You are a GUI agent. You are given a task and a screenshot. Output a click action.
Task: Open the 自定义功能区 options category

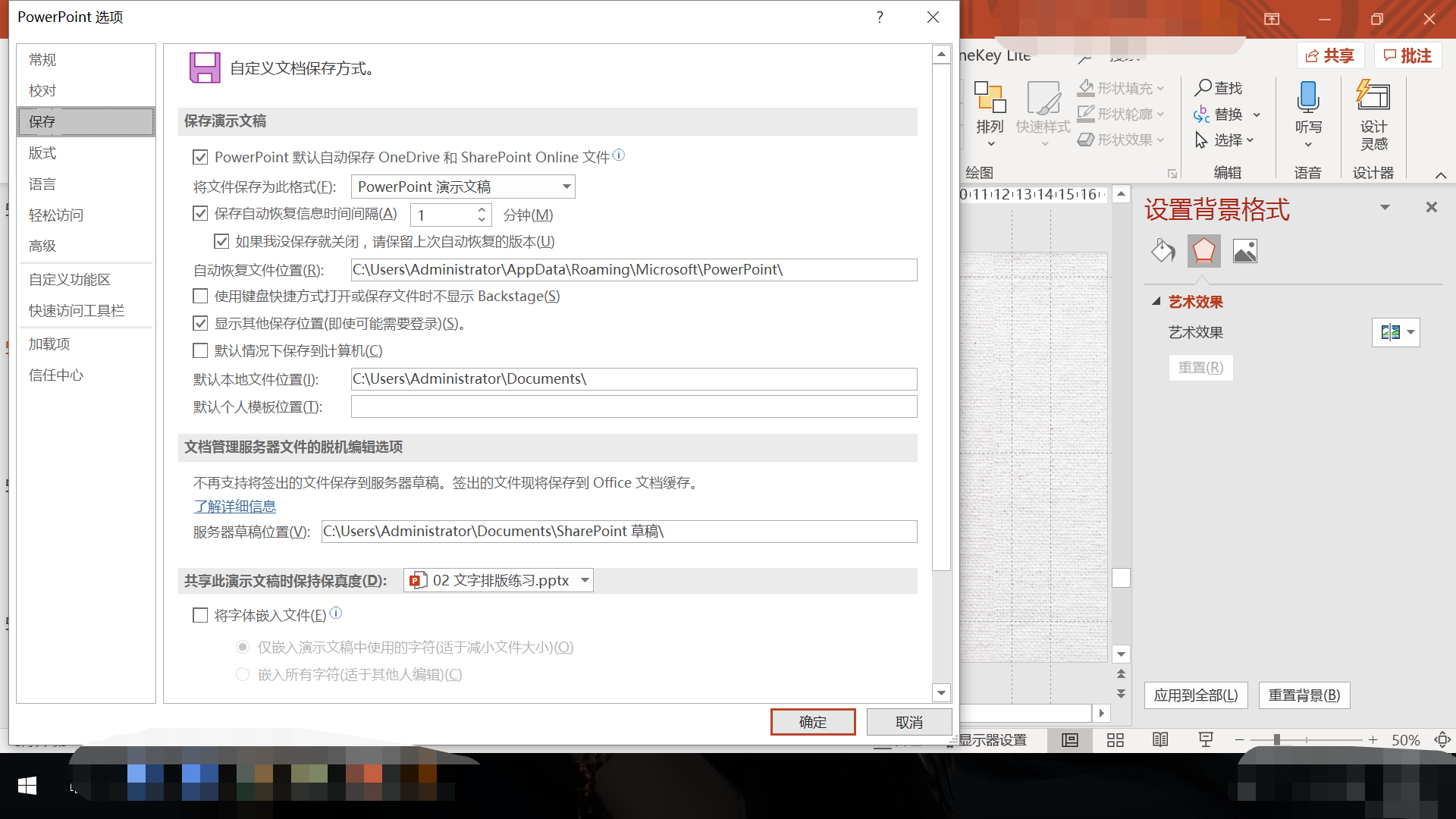[86, 280]
